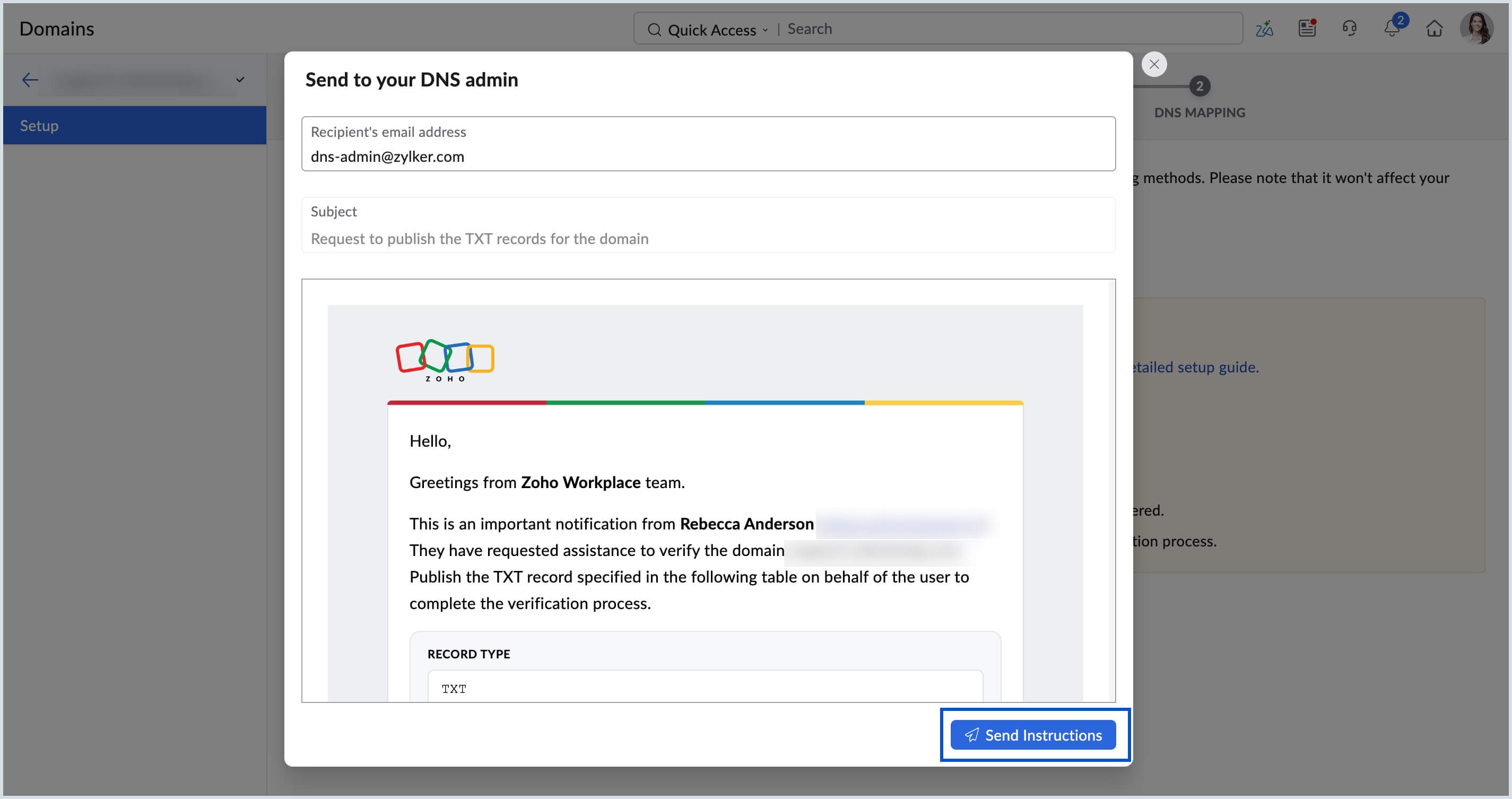
Task: Click the Zoho logo in email preview
Action: coord(445,360)
